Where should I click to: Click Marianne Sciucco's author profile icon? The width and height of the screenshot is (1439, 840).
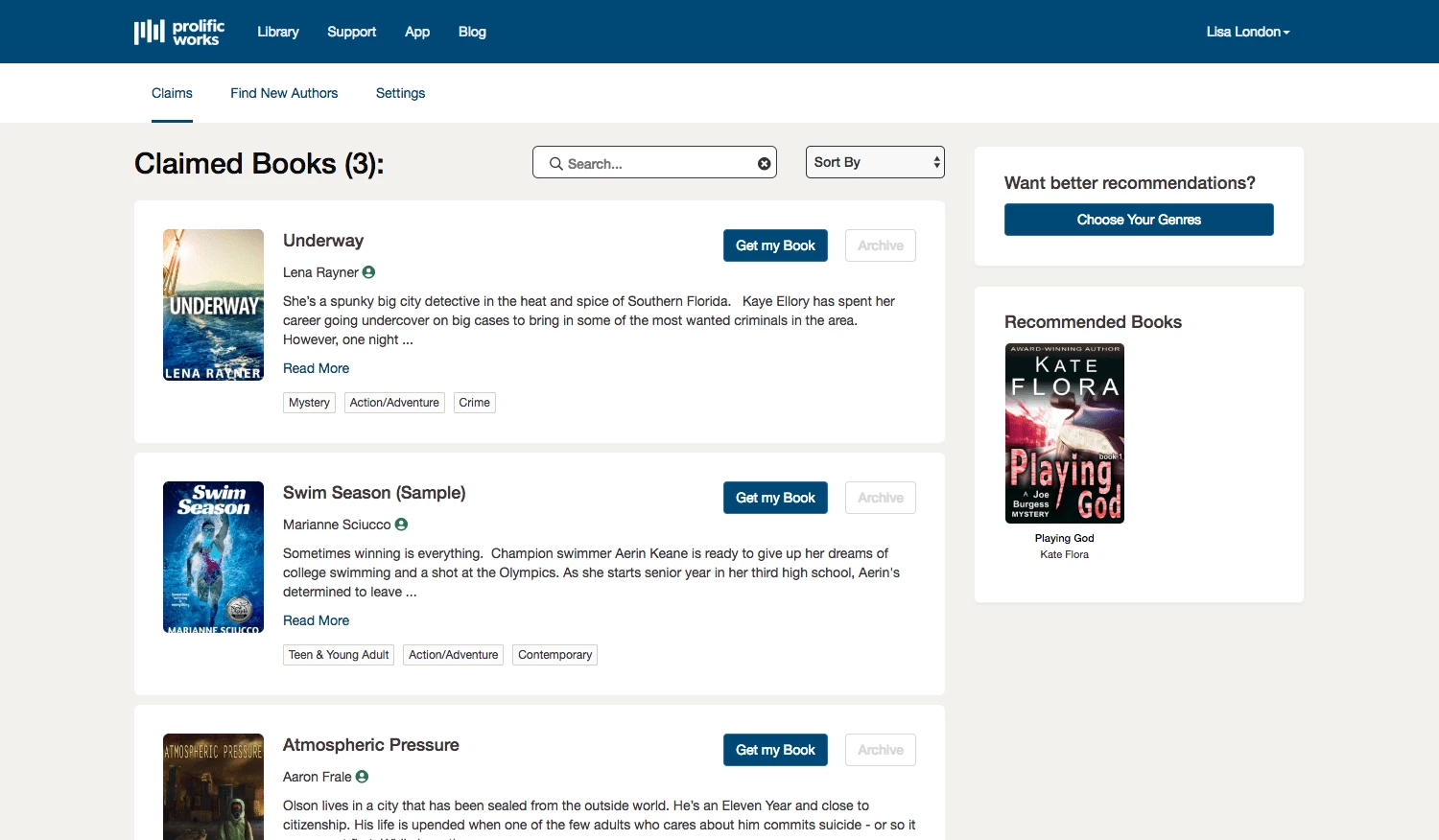(401, 525)
